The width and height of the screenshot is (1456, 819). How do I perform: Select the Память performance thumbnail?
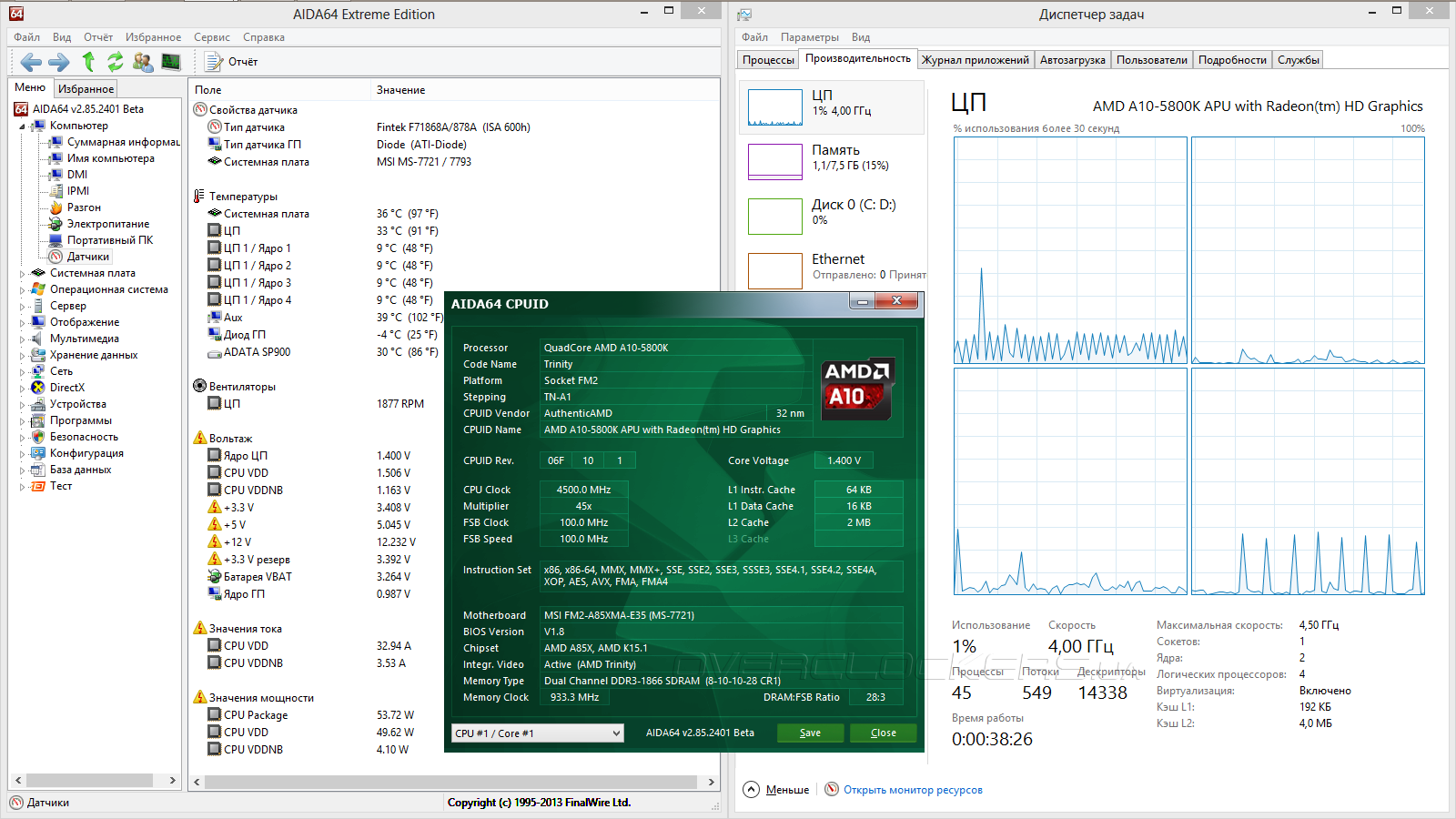click(832, 162)
